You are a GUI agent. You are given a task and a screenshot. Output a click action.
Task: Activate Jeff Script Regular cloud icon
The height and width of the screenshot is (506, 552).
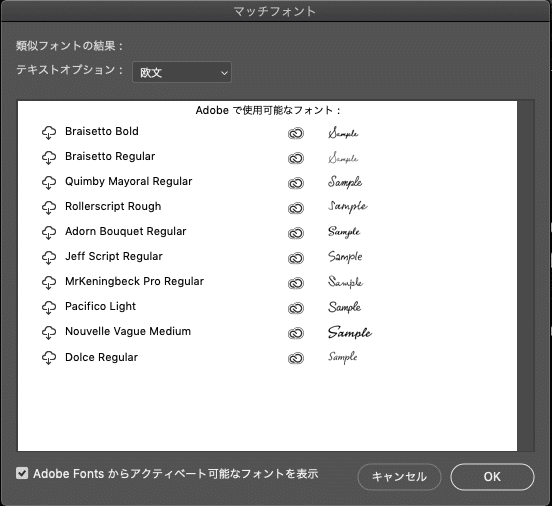pyautogui.click(x=49, y=258)
